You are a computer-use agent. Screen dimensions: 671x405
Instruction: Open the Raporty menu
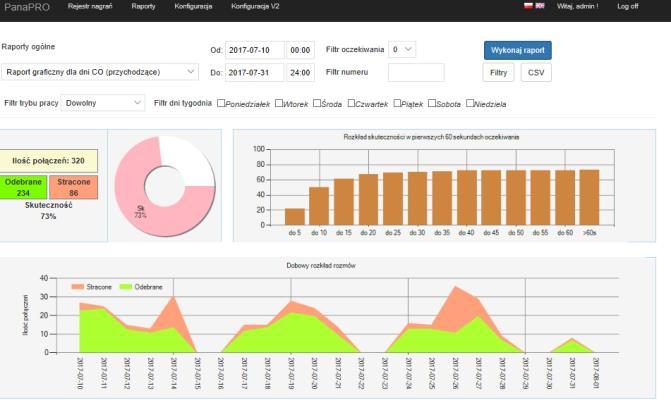pos(143,6)
